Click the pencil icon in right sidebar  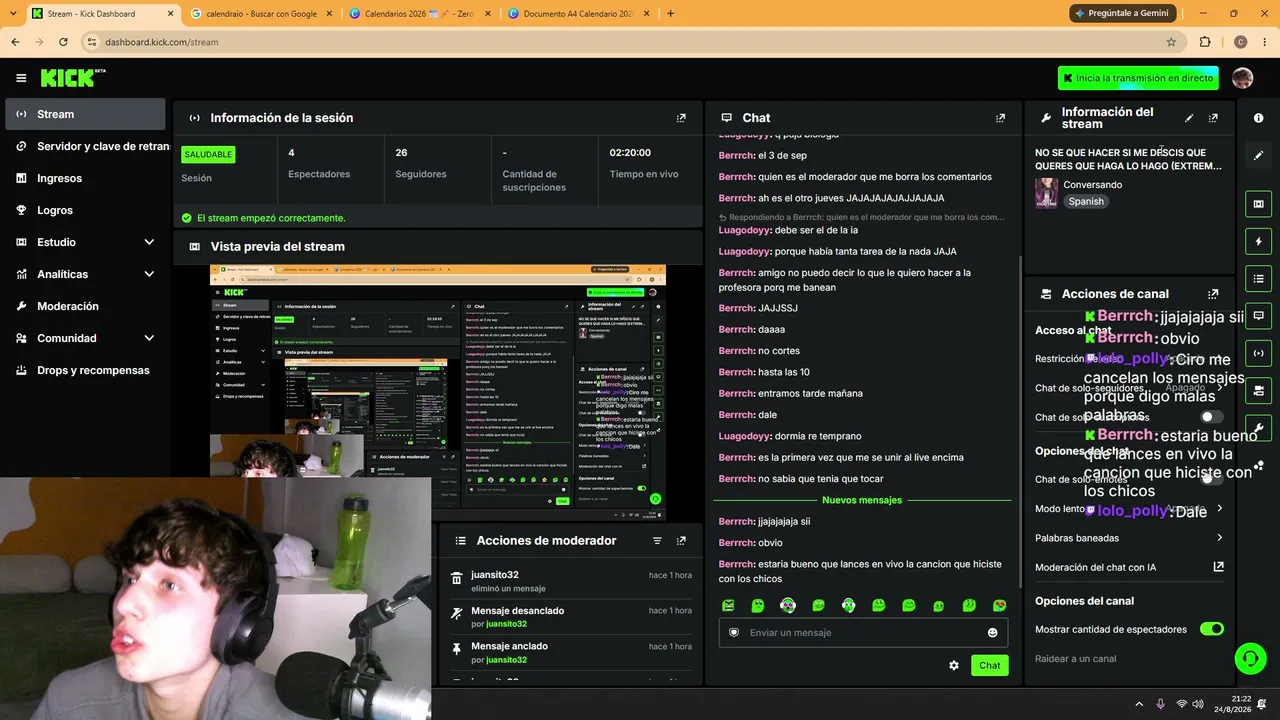1258,156
